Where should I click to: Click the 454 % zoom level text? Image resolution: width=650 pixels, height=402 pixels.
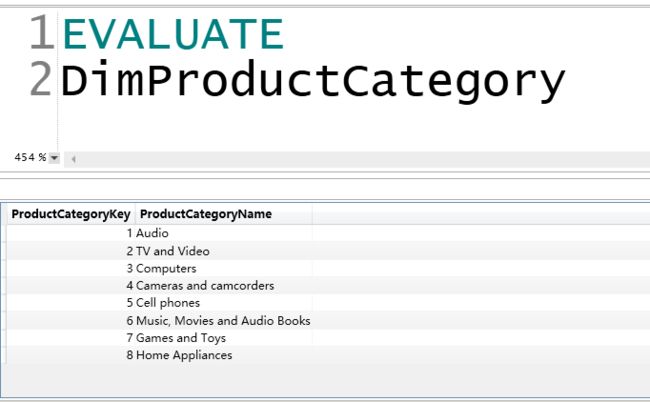click(x=30, y=157)
